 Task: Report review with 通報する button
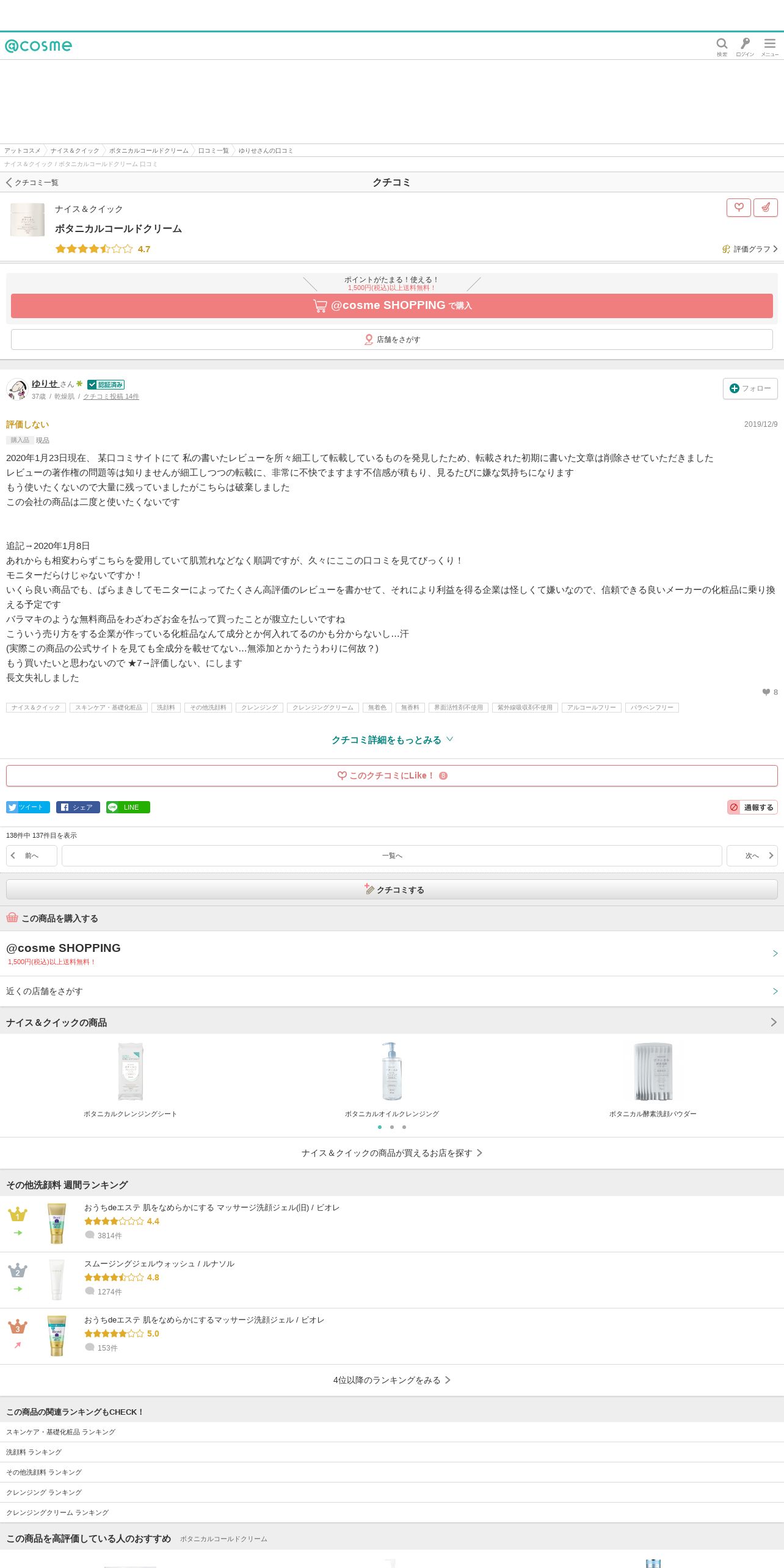[752, 807]
